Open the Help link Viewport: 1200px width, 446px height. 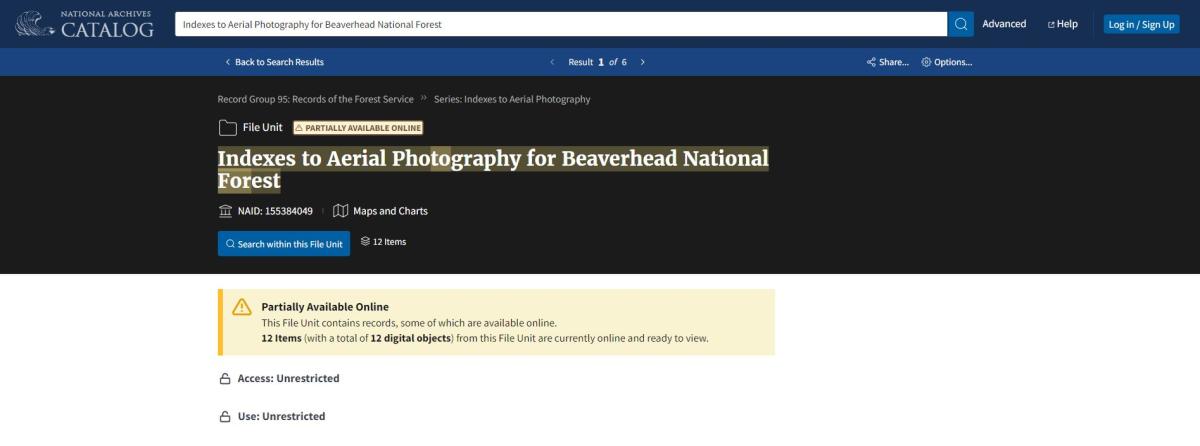point(1062,24)
